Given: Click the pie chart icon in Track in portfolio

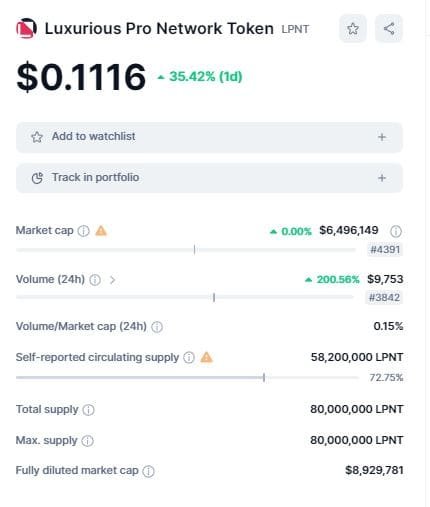Looking at the screenshot, I should tap(37, 178).
